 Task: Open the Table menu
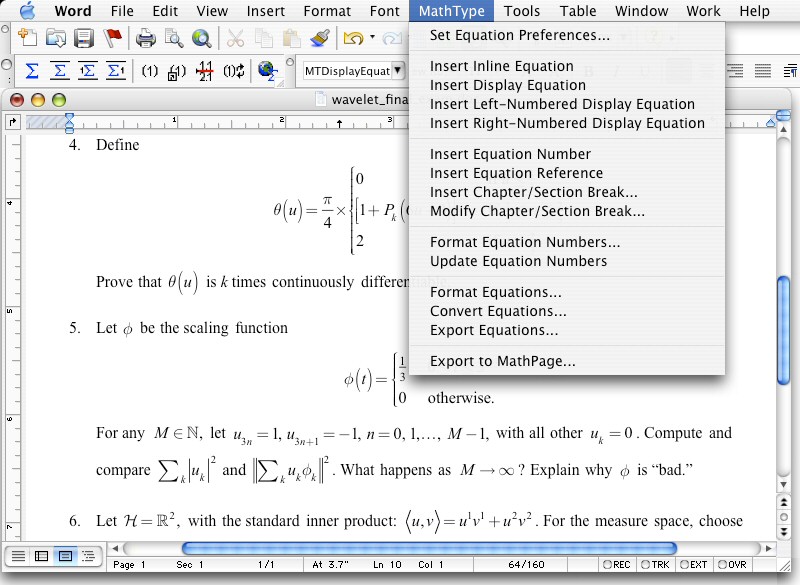coord(578,11)
